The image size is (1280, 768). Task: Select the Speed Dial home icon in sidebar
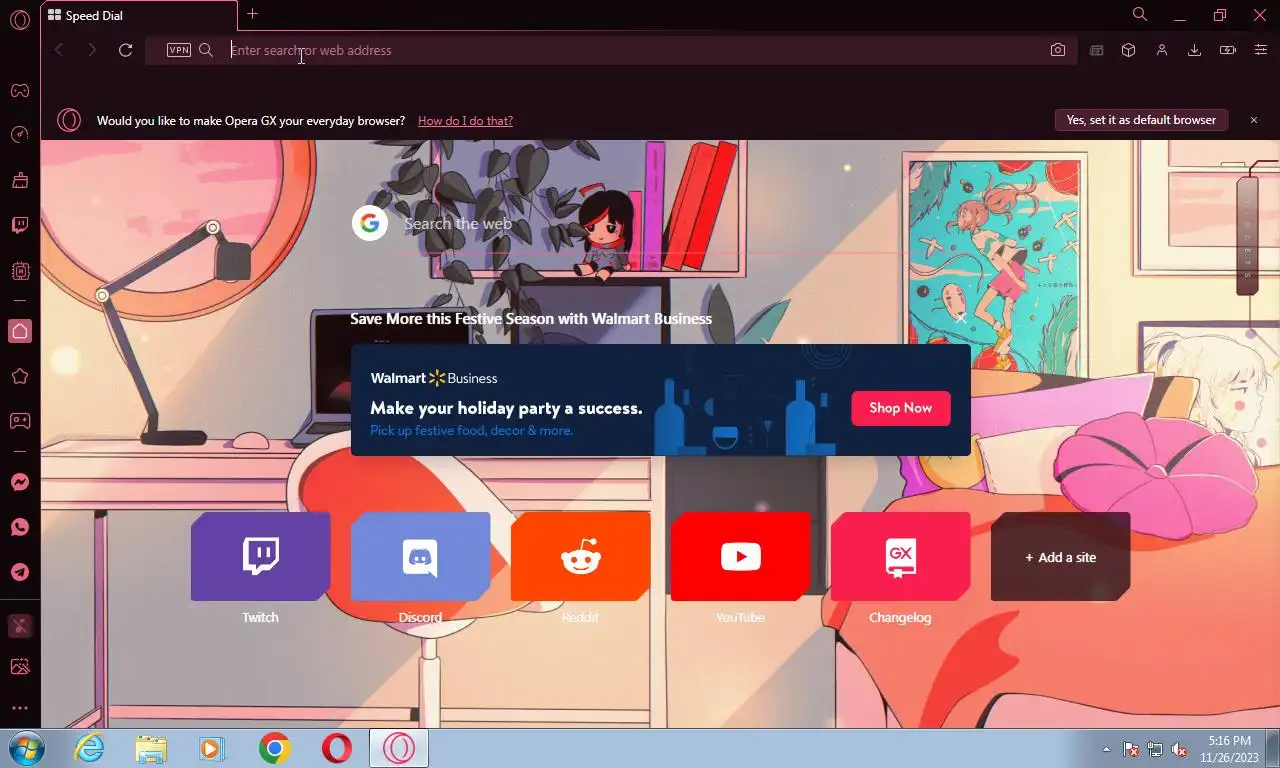click(19, 331)
